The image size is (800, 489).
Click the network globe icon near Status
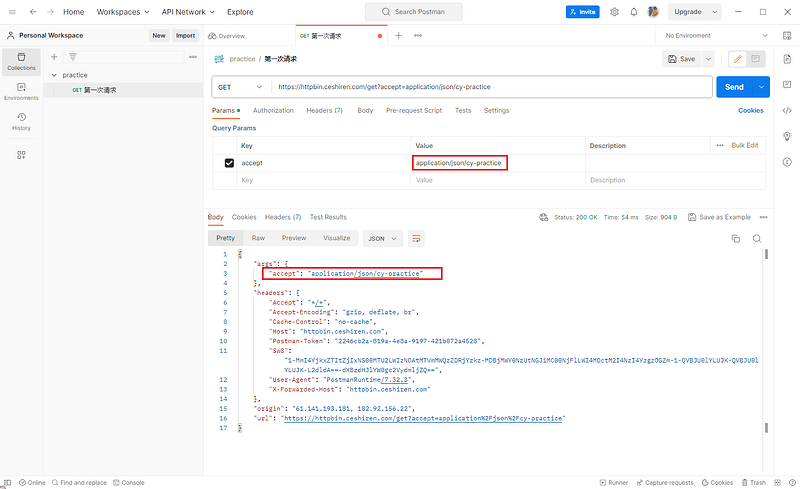click(543, 217)
